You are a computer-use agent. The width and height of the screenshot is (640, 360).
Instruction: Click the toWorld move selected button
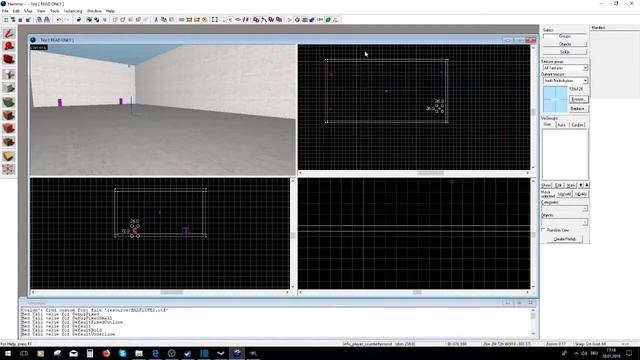[564, 194]
